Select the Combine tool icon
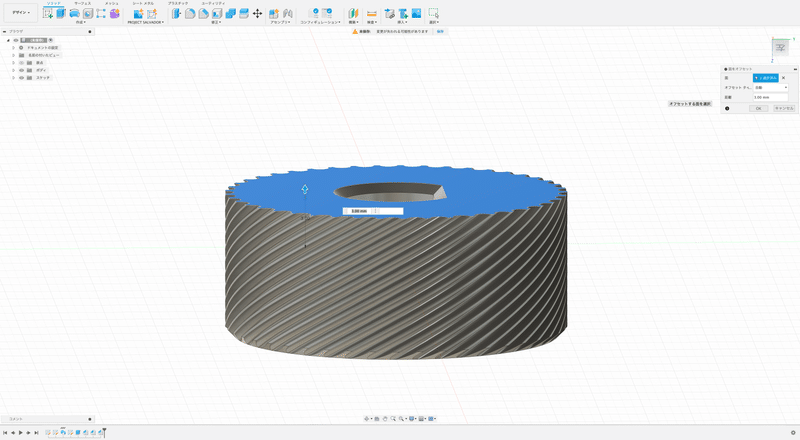This screenshot has height=440, width=800. (230, 14)
